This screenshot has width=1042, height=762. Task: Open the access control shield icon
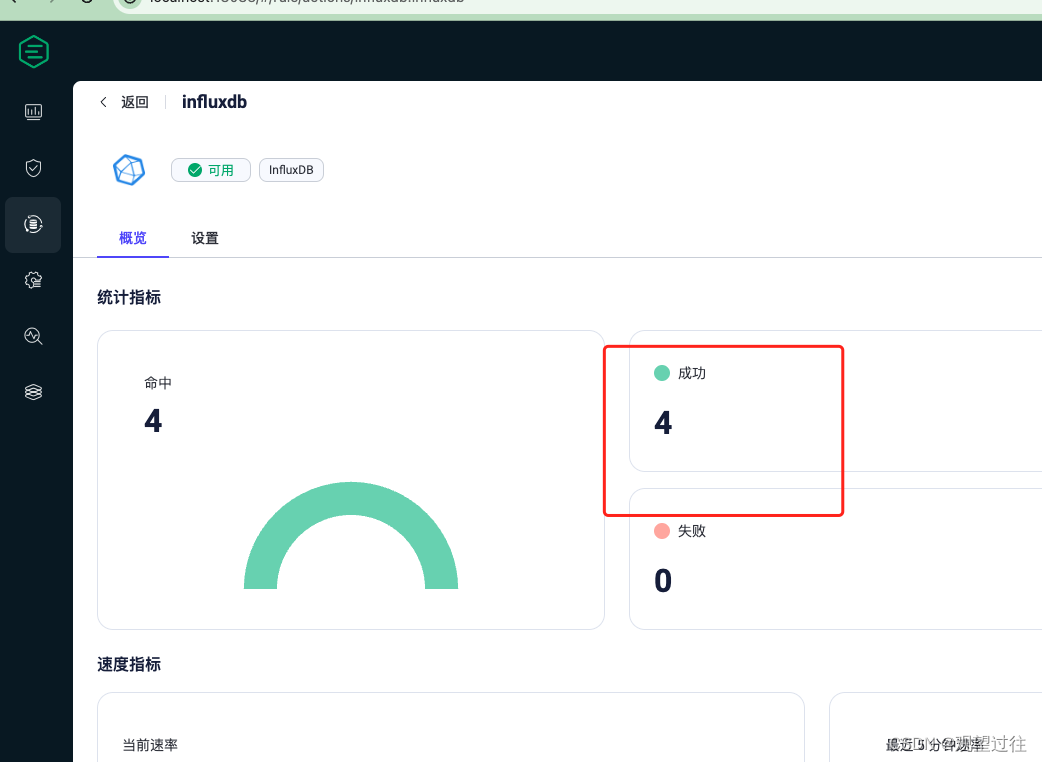[x=33, y=168]
